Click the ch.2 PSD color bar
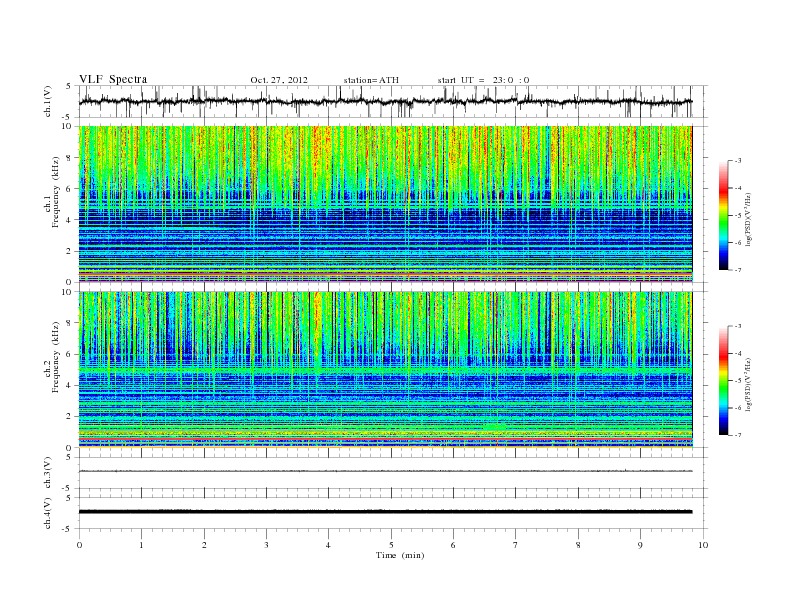Viewport: 792px width, 612px height. coord(723,380)
